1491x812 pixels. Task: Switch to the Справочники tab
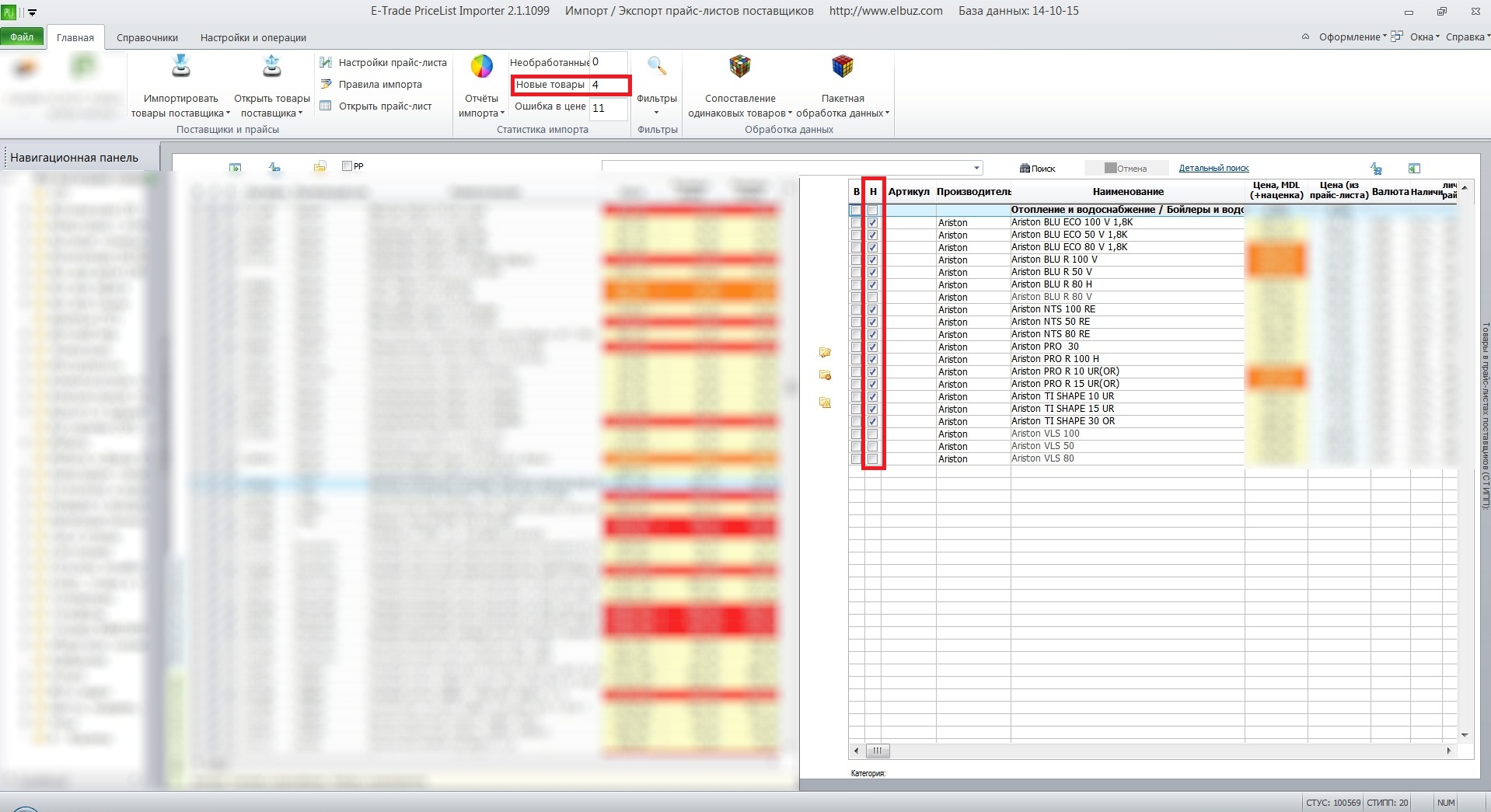click(x=147, y=37)
